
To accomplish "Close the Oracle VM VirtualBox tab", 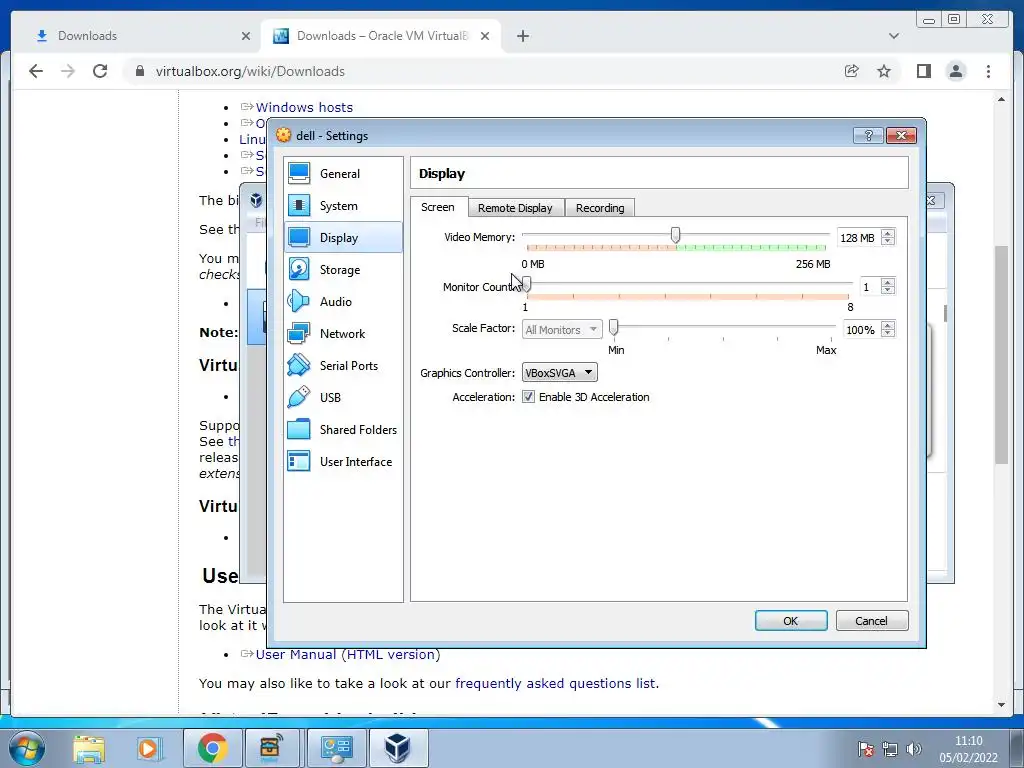I will click(x=485, y=36).
